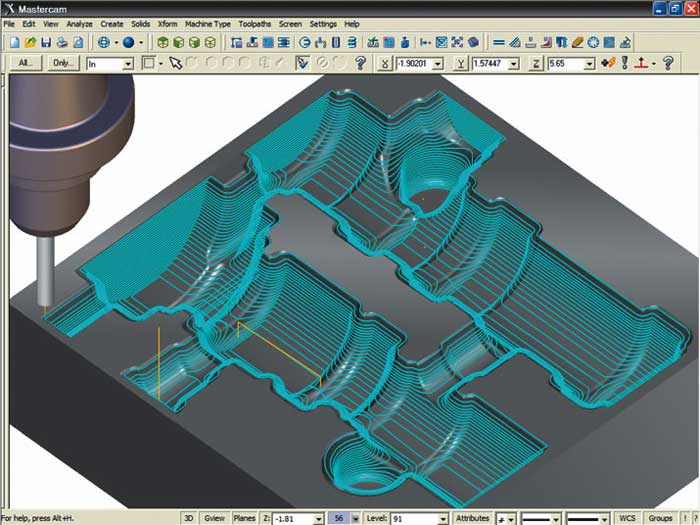
Task: Click the verify selection checkmark icon
Action: pyautogui.click(x=302, y=63)
